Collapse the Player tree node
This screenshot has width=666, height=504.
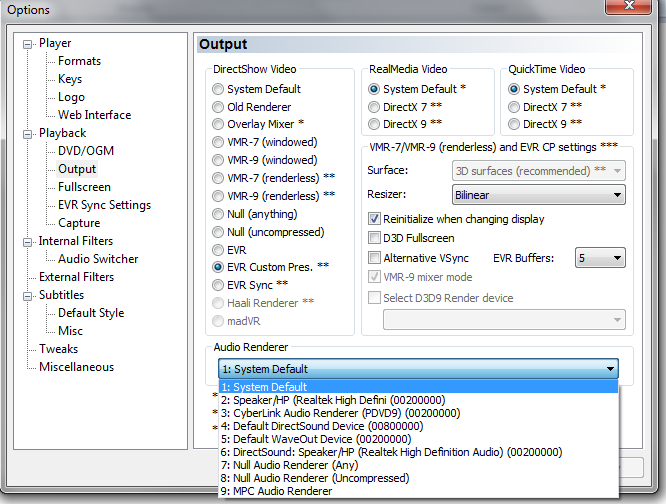click(x=28, y=44)
